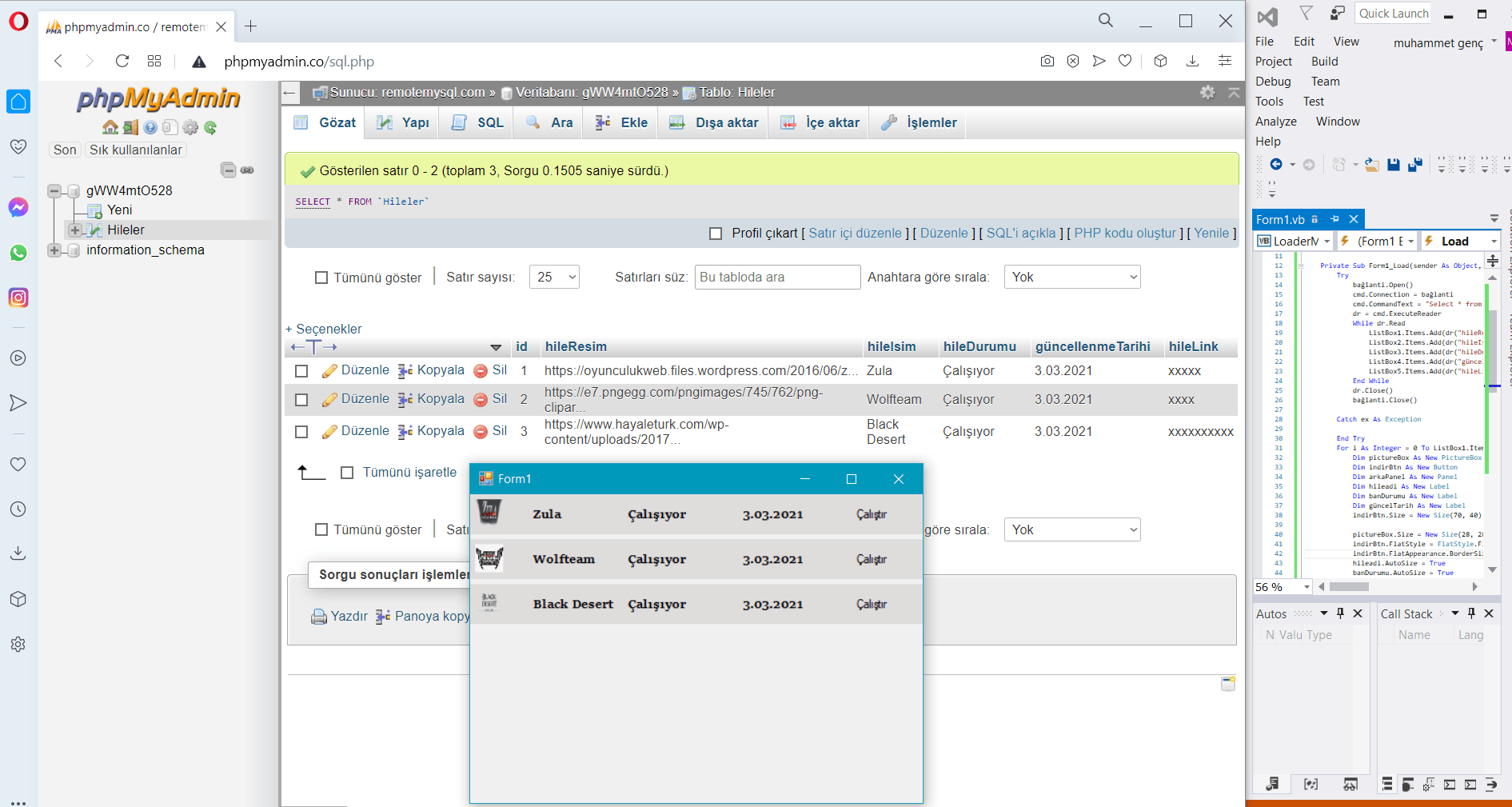
Task: Open phpMyAdmin page settings gear at top right
Action: tap(1208, 92)
